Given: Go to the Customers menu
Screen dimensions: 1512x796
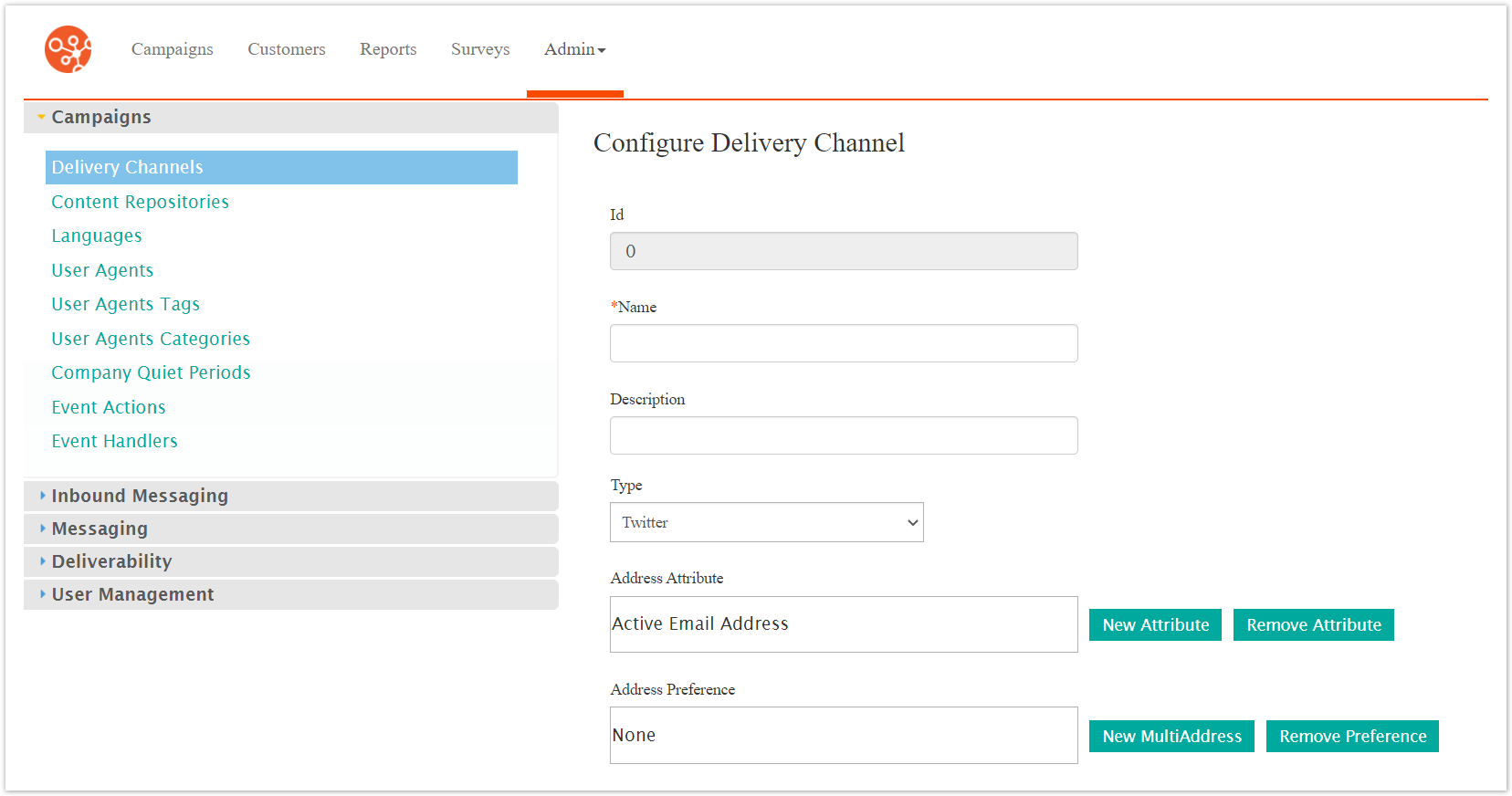Looking at the screenshot, I should point(286,49).
